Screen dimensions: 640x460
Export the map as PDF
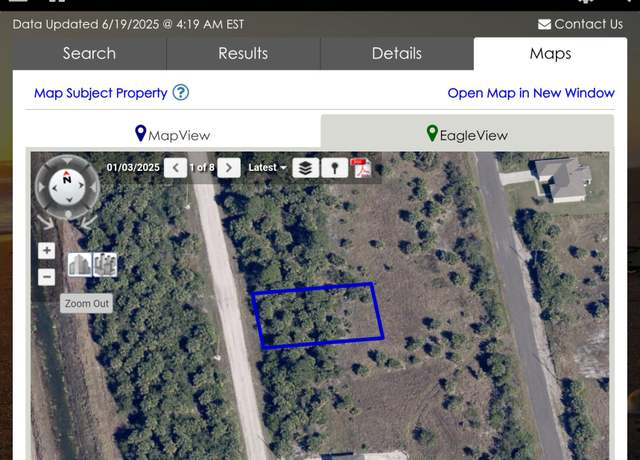point(362,168)
